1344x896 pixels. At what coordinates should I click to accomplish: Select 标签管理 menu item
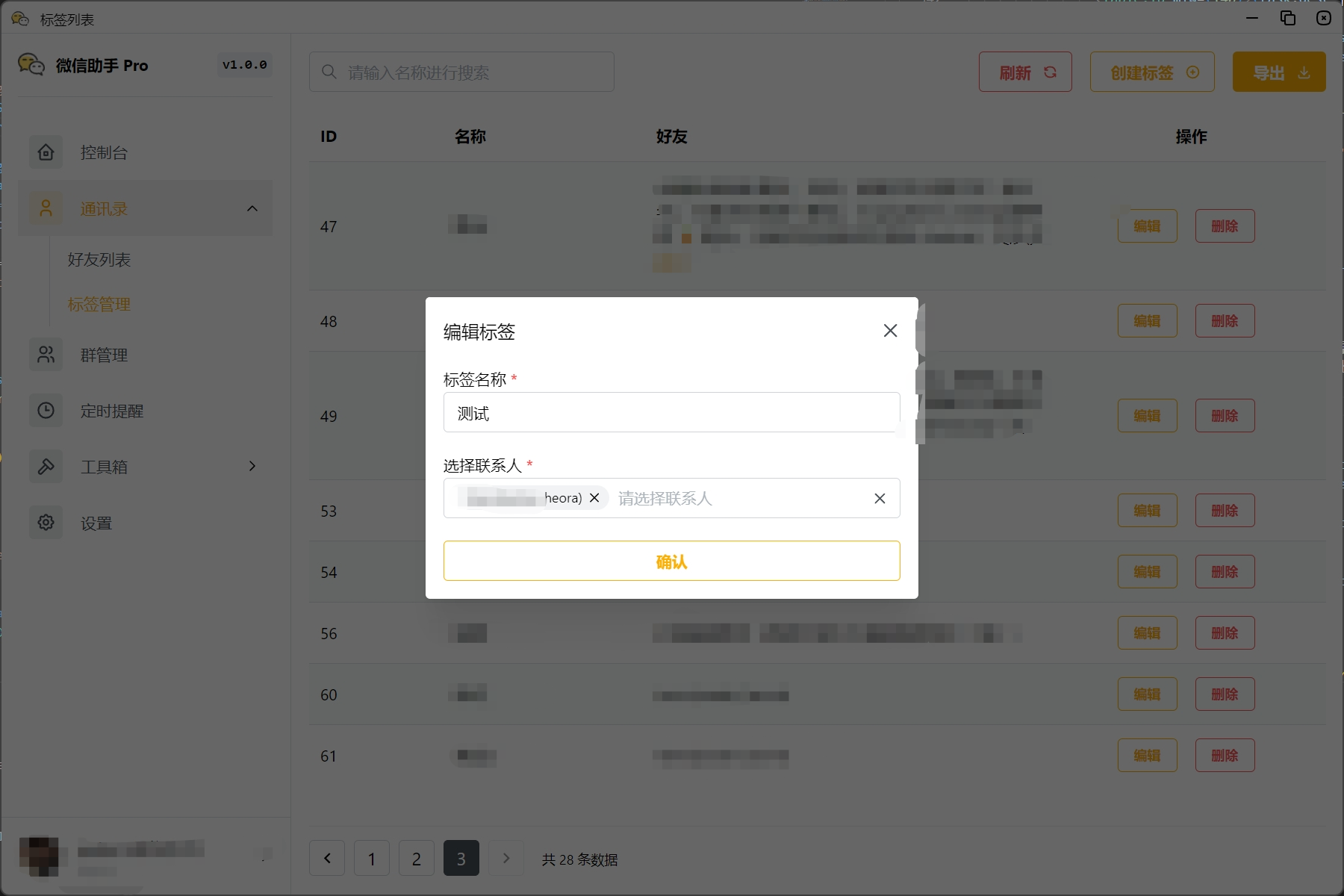click(99, 305)
